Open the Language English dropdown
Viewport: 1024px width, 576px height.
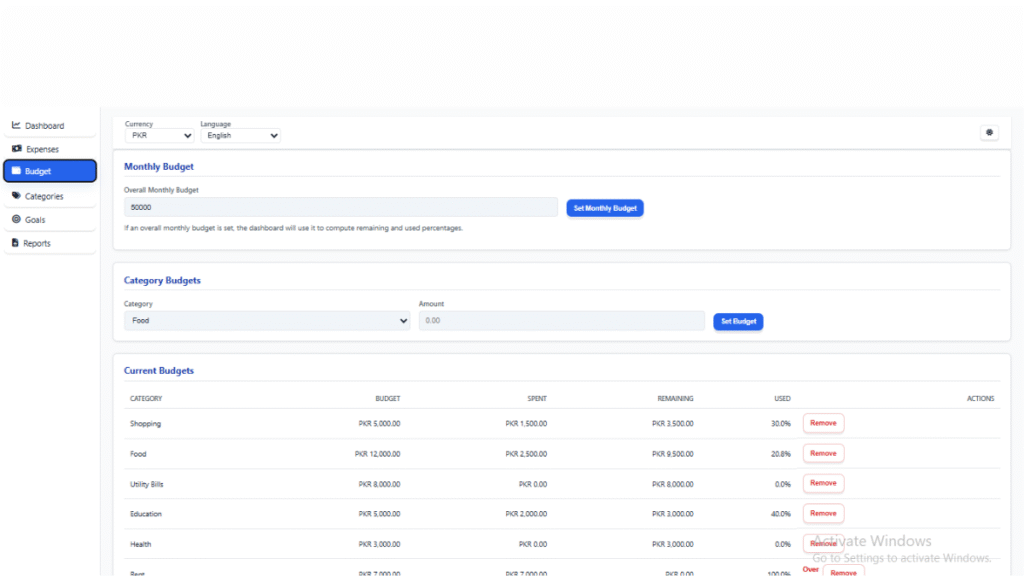click(x=240, y=136)
